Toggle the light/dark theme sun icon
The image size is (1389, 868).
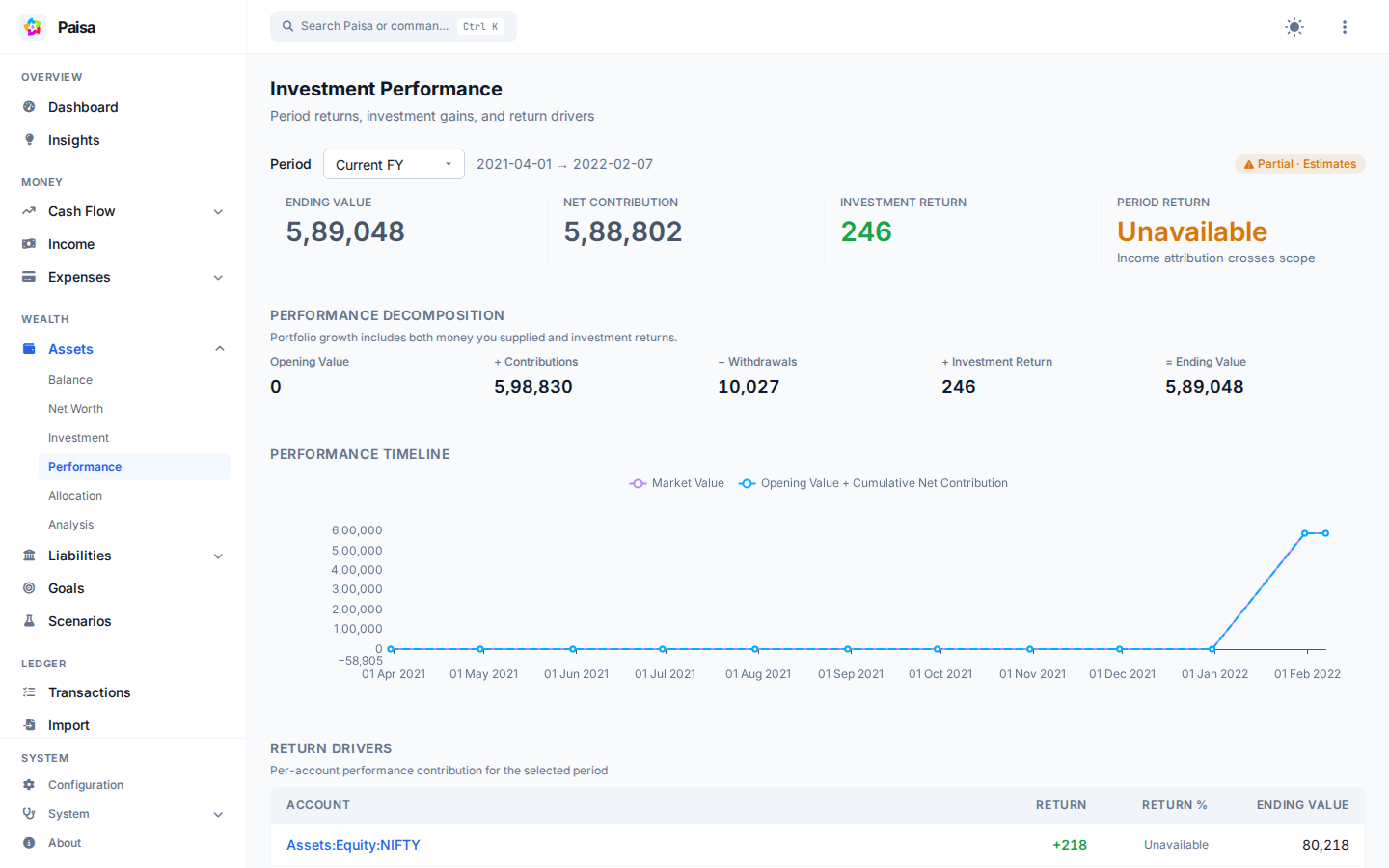click(x=1294, y=27)
